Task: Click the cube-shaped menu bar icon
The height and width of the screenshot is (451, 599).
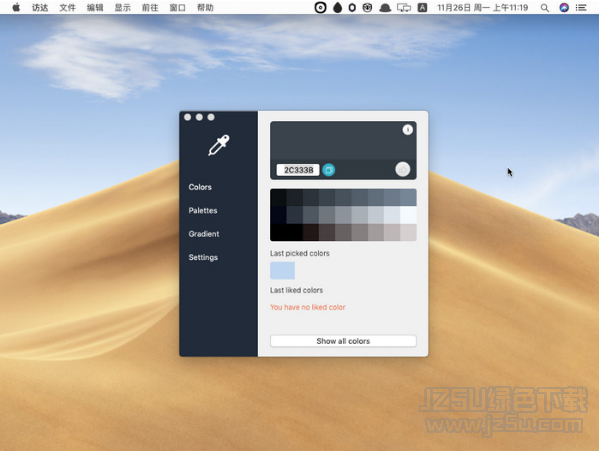Action: 367,7
